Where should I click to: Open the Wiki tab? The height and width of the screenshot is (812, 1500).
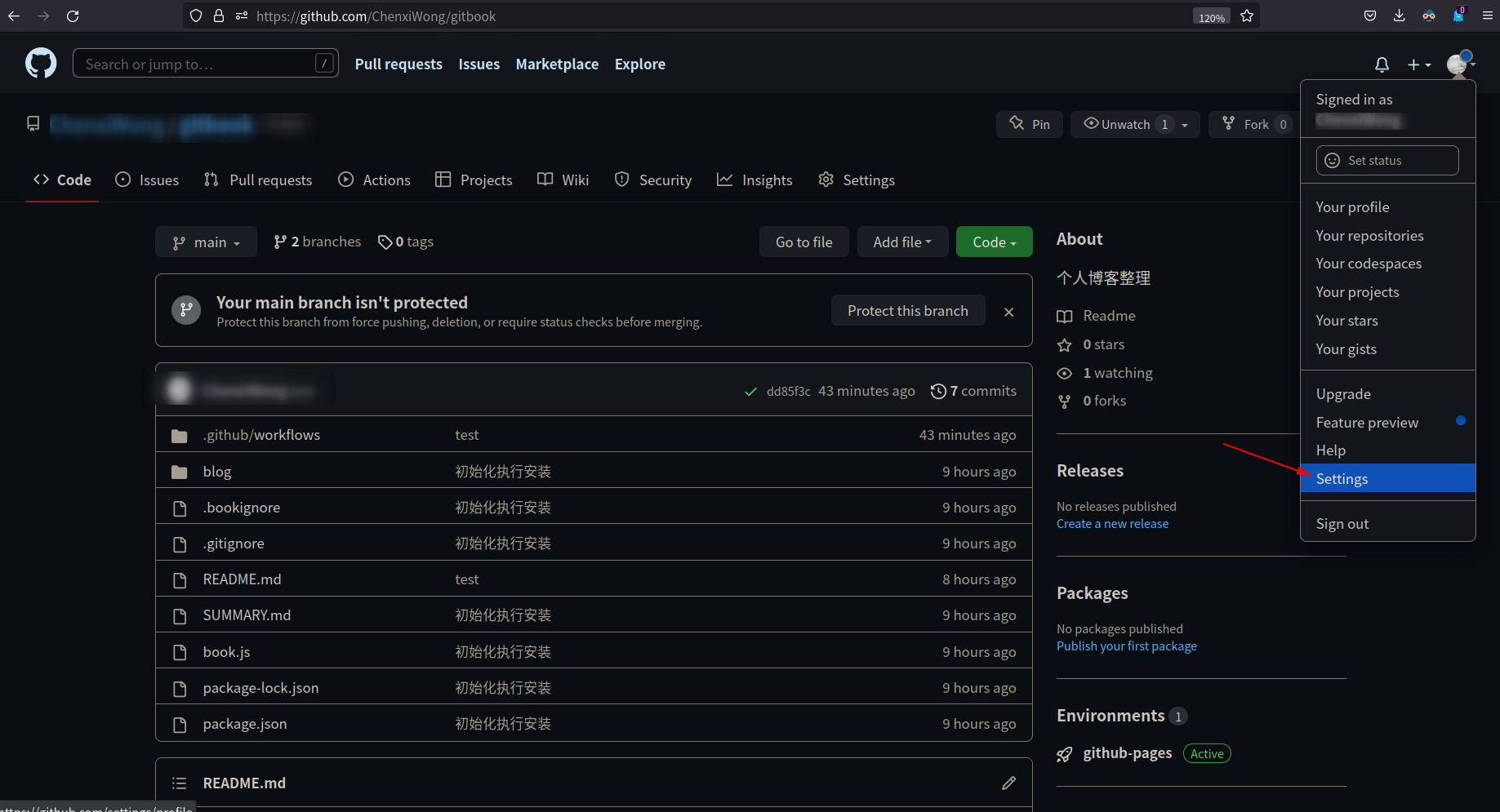click(563, 180)
